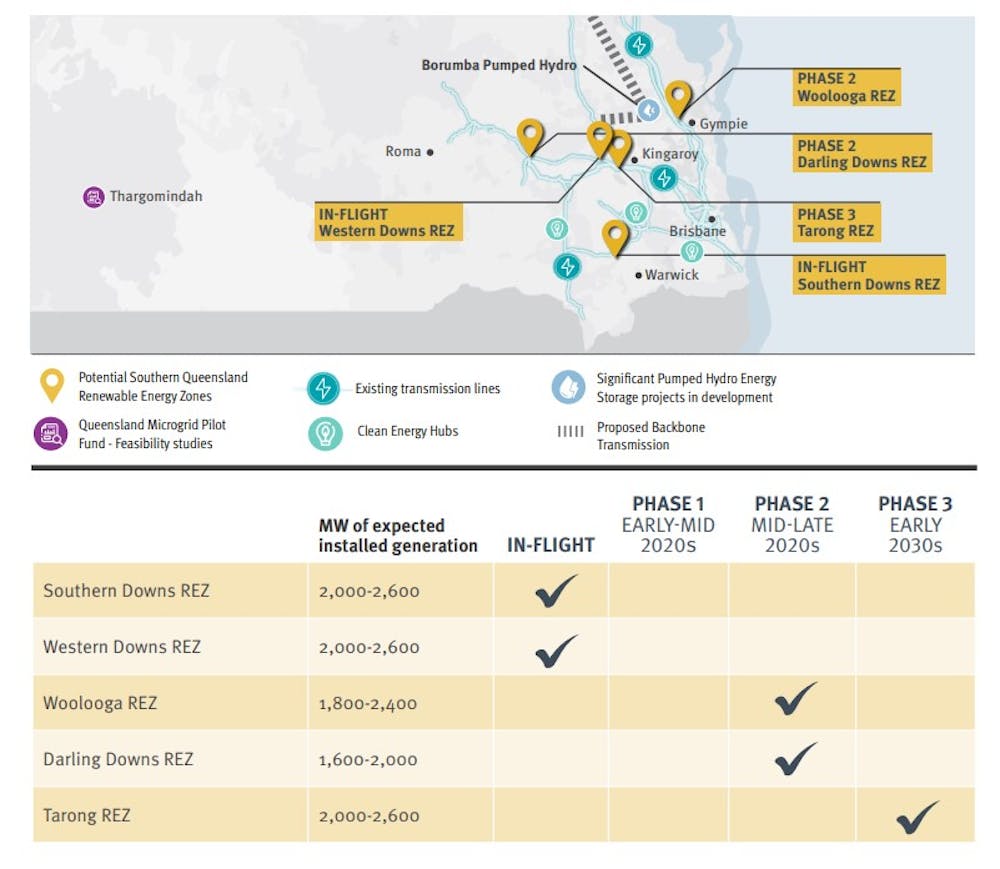Click the 'PHASE 2 Woolooga REZ' map label
The width and height of the screenshot is (1000, 869).
click(x=846, y=87)
